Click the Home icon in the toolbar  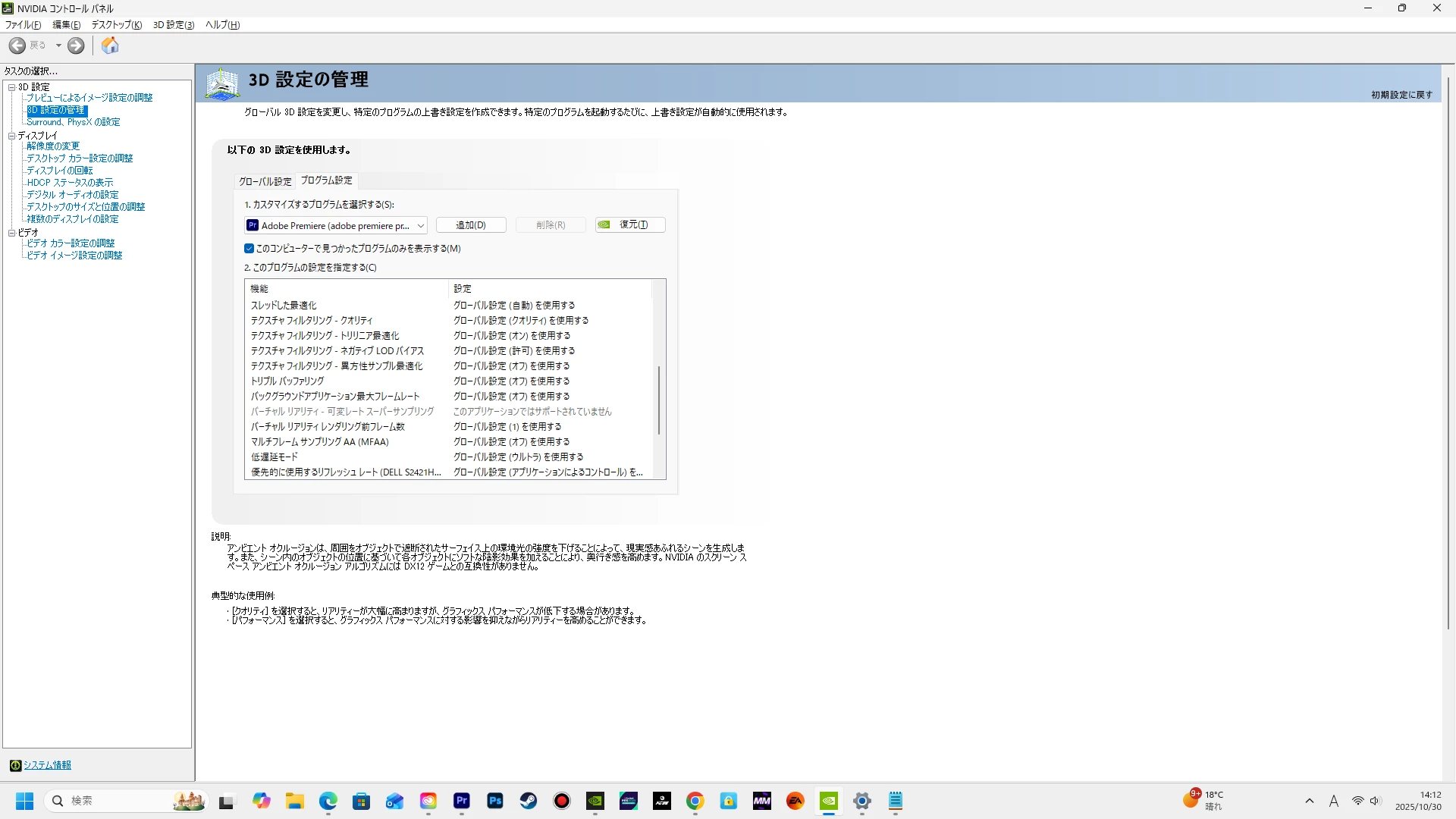[110, 46]
